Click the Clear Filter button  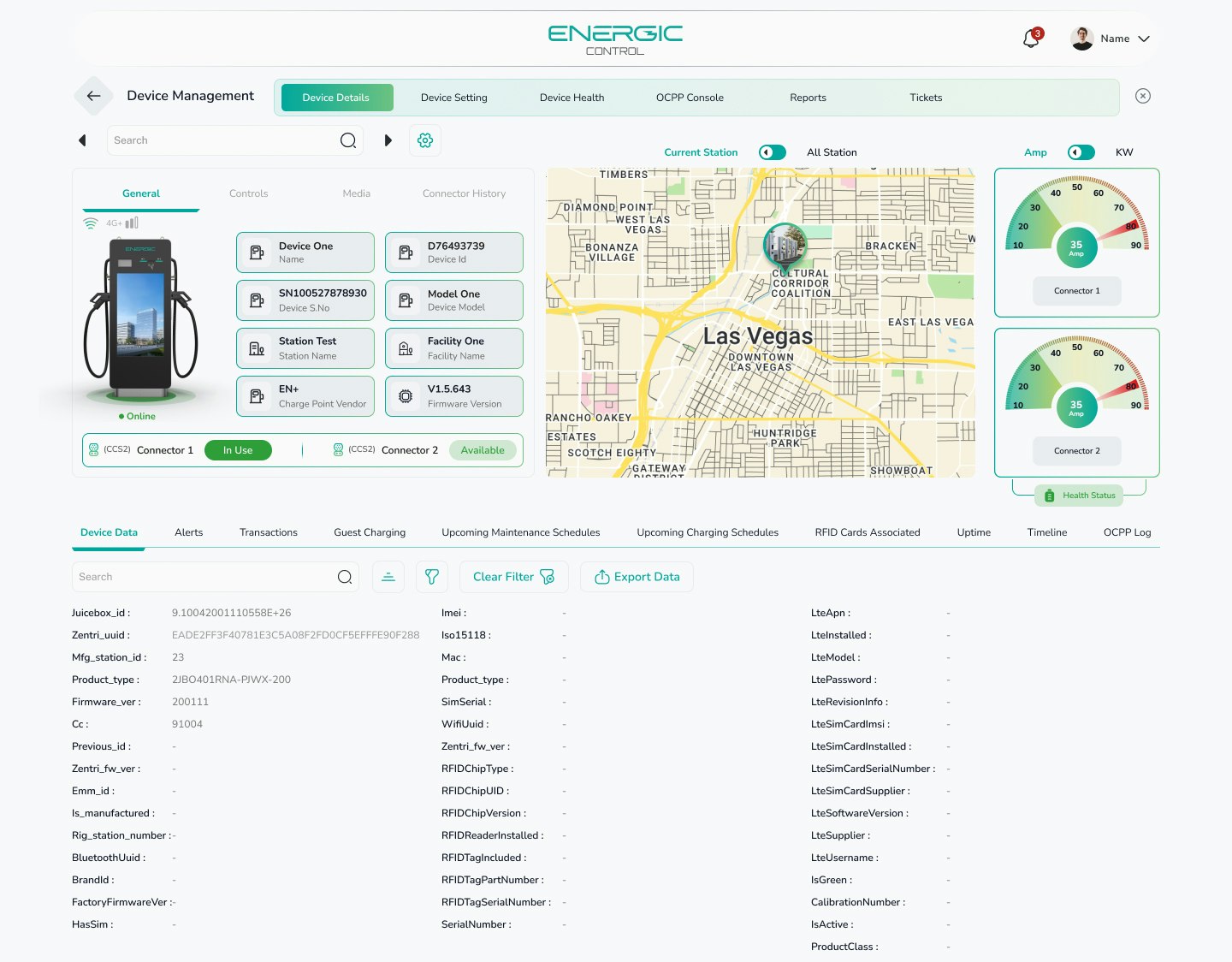[514, 577]
